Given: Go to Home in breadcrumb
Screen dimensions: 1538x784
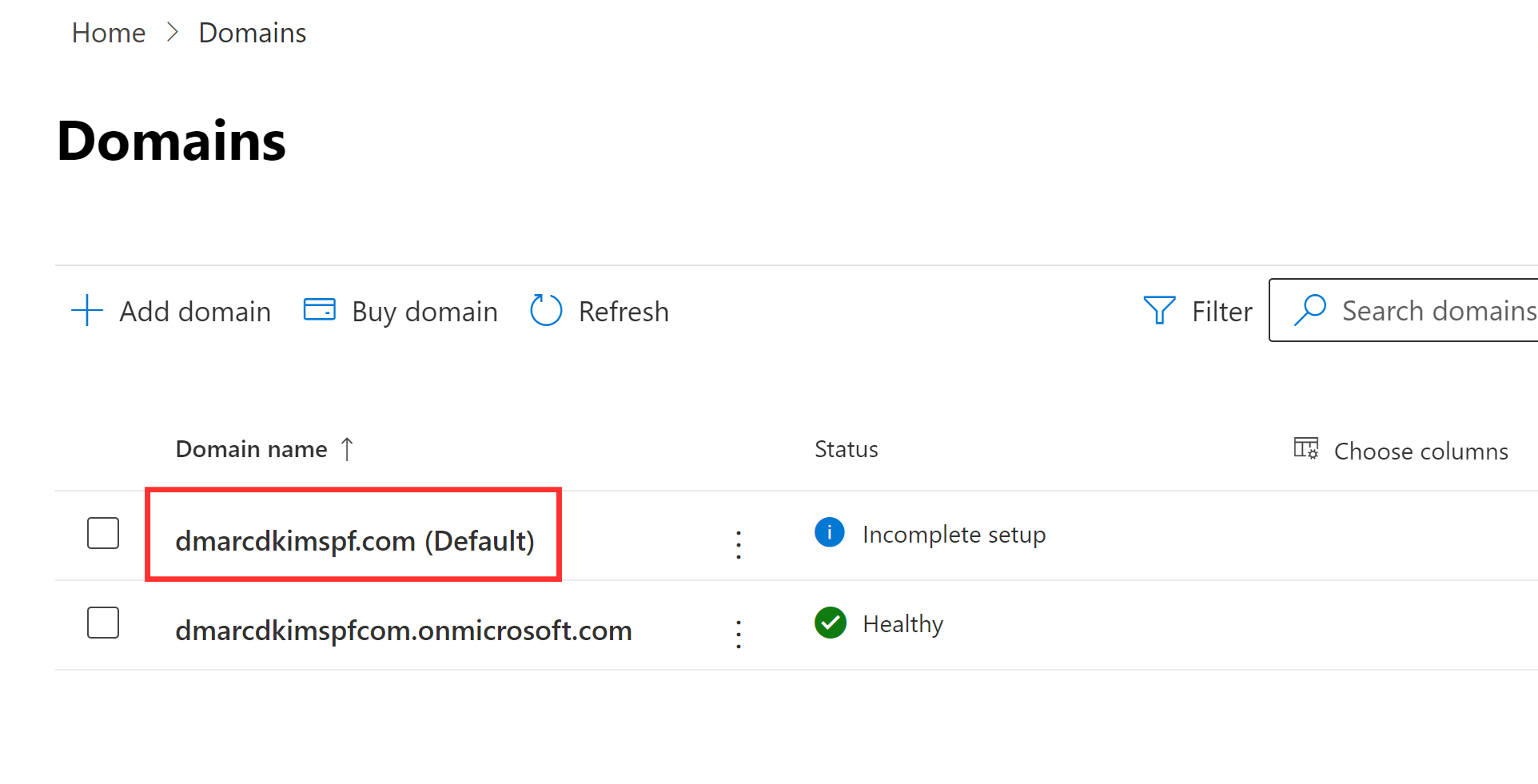Looking at the screenshot, I should click(x=109, y=33).
